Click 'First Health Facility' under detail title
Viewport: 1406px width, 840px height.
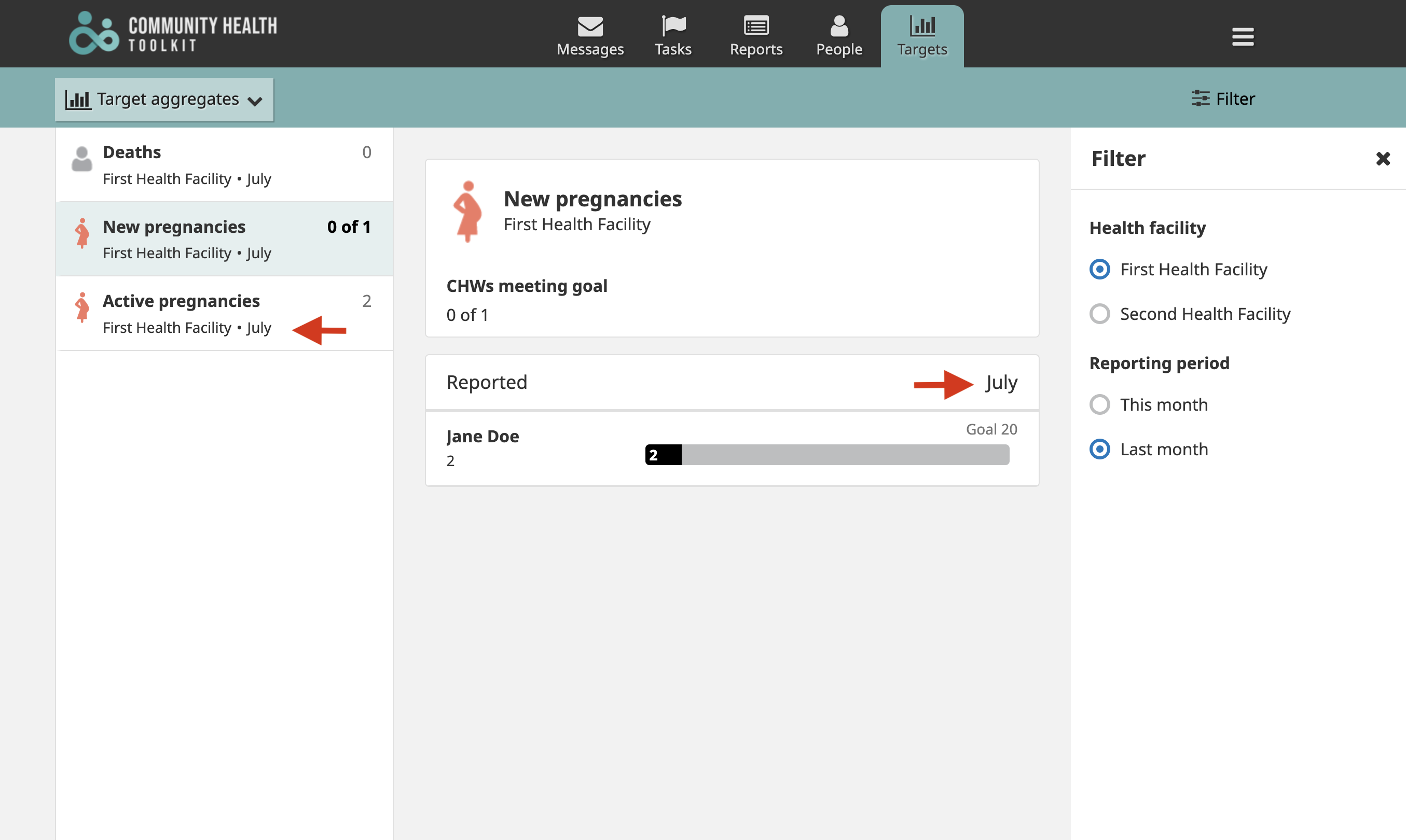pos(576,224)
